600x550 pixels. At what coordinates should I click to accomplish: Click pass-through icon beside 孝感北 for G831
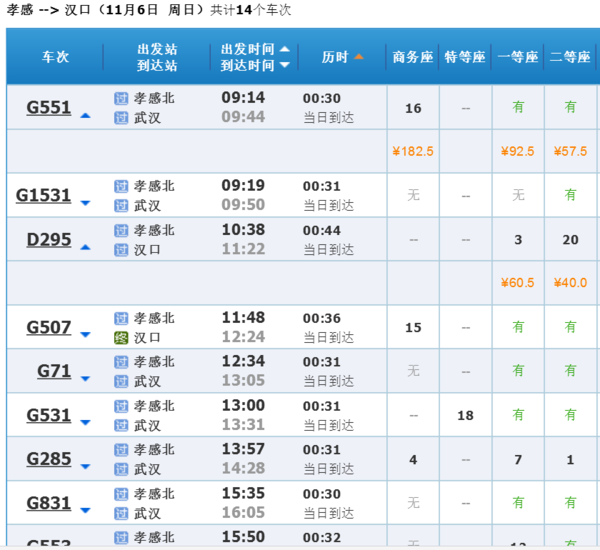[121, 494]
